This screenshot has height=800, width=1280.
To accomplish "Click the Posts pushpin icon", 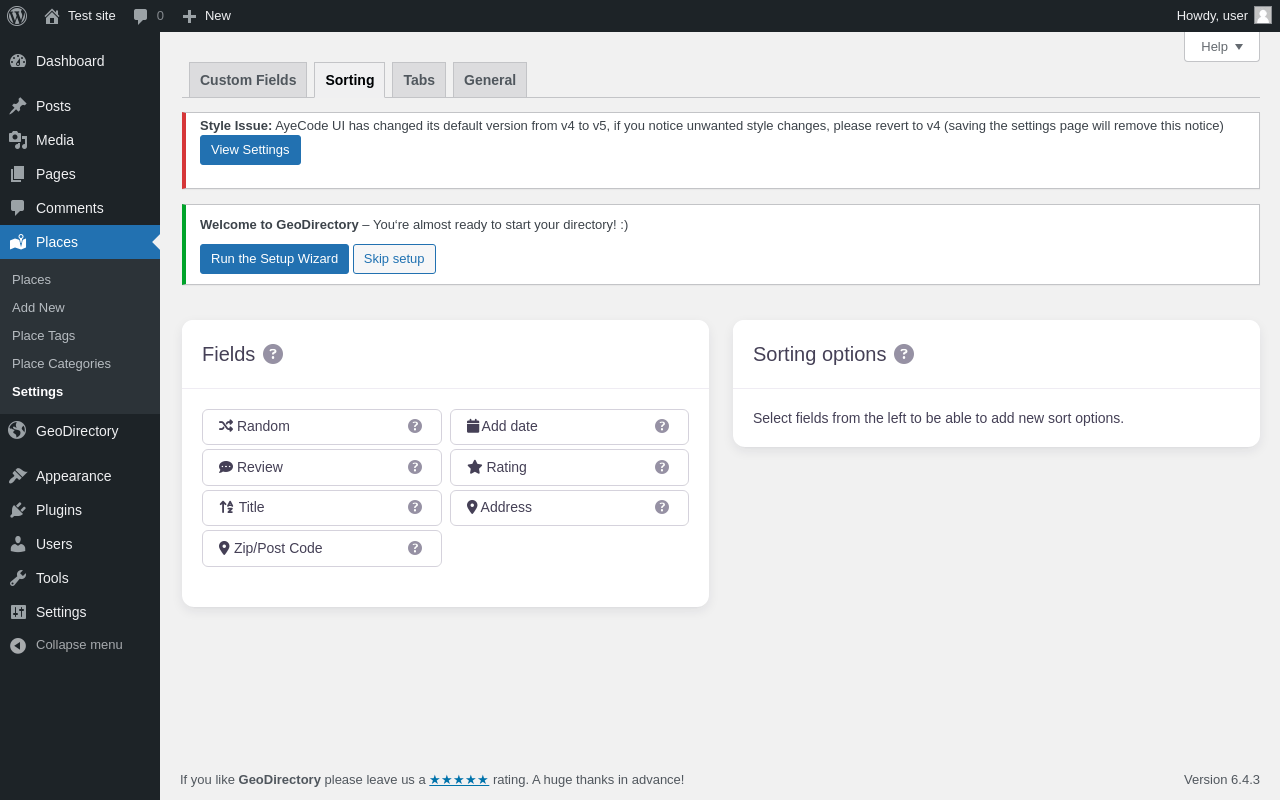I will 18,106.
